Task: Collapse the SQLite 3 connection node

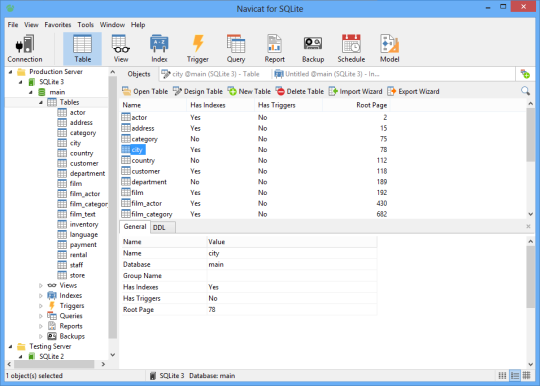Action: point(21,82)
